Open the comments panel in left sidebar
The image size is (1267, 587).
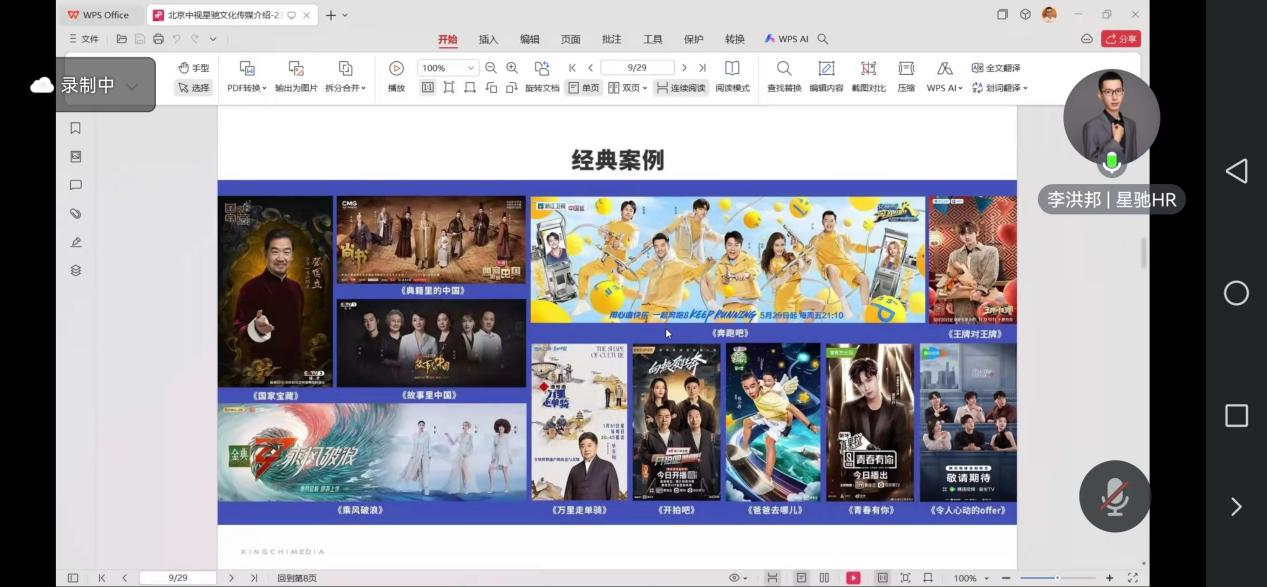tap(75, 185)
